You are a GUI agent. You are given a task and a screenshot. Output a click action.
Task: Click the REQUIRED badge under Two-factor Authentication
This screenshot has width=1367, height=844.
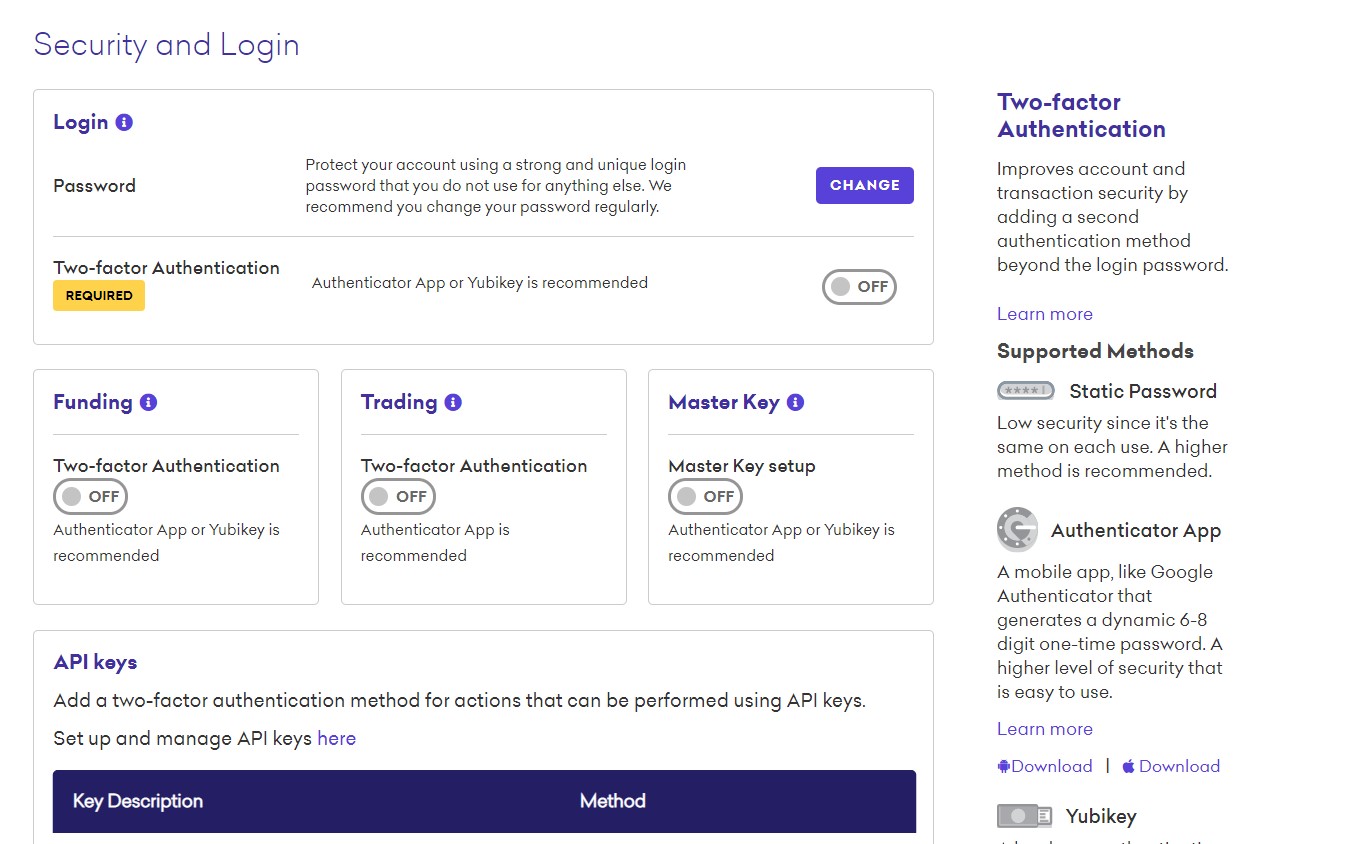click(x=98, y=295)
